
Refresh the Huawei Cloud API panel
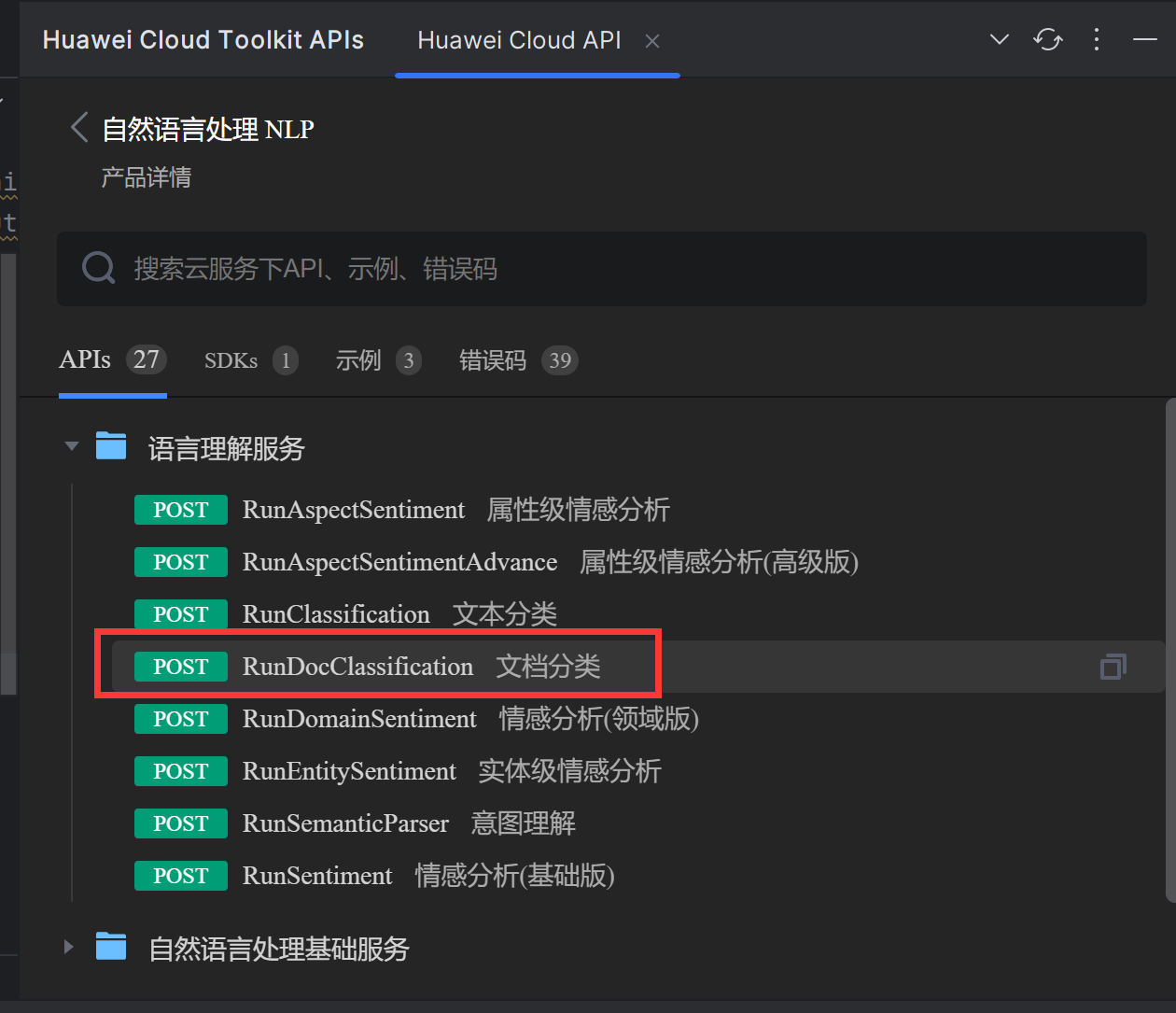(1048, 40)
